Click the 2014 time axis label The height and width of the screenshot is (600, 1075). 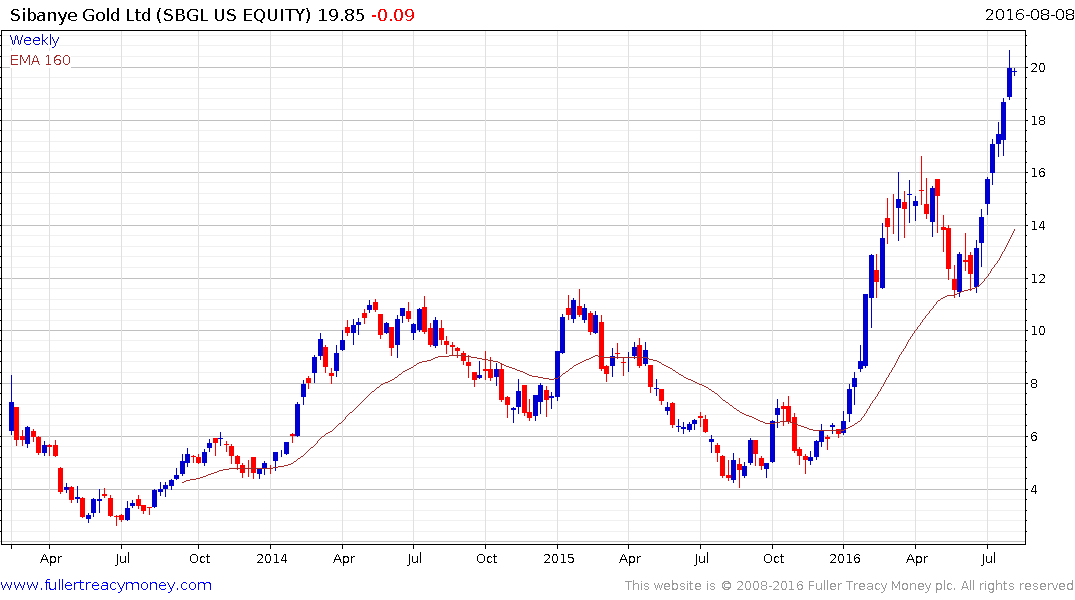[x=272, y=558]
